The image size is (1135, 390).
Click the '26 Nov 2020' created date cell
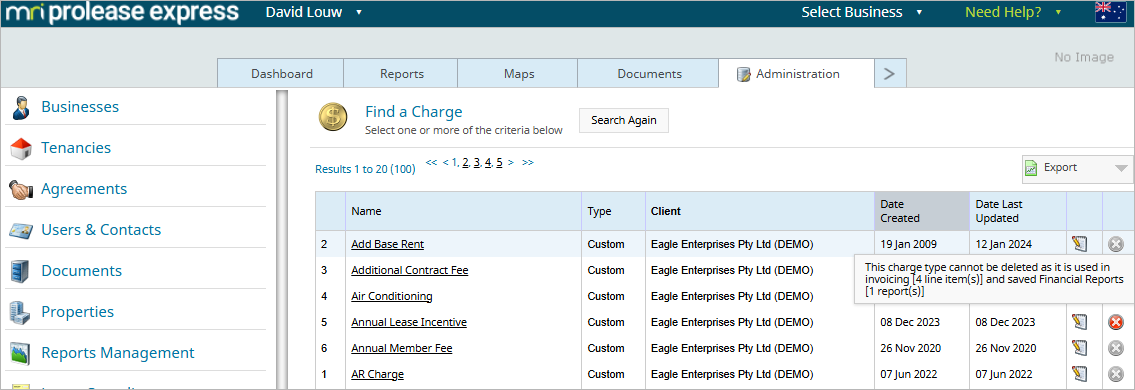click(911, 349)
